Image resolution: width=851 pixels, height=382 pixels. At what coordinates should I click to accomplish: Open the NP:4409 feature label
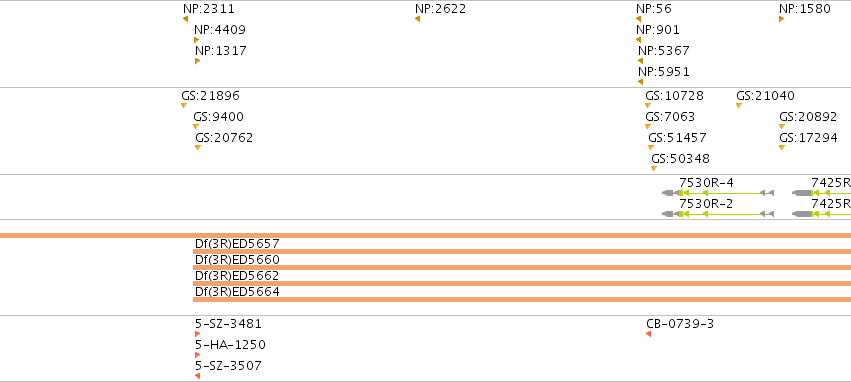point(220,30)
